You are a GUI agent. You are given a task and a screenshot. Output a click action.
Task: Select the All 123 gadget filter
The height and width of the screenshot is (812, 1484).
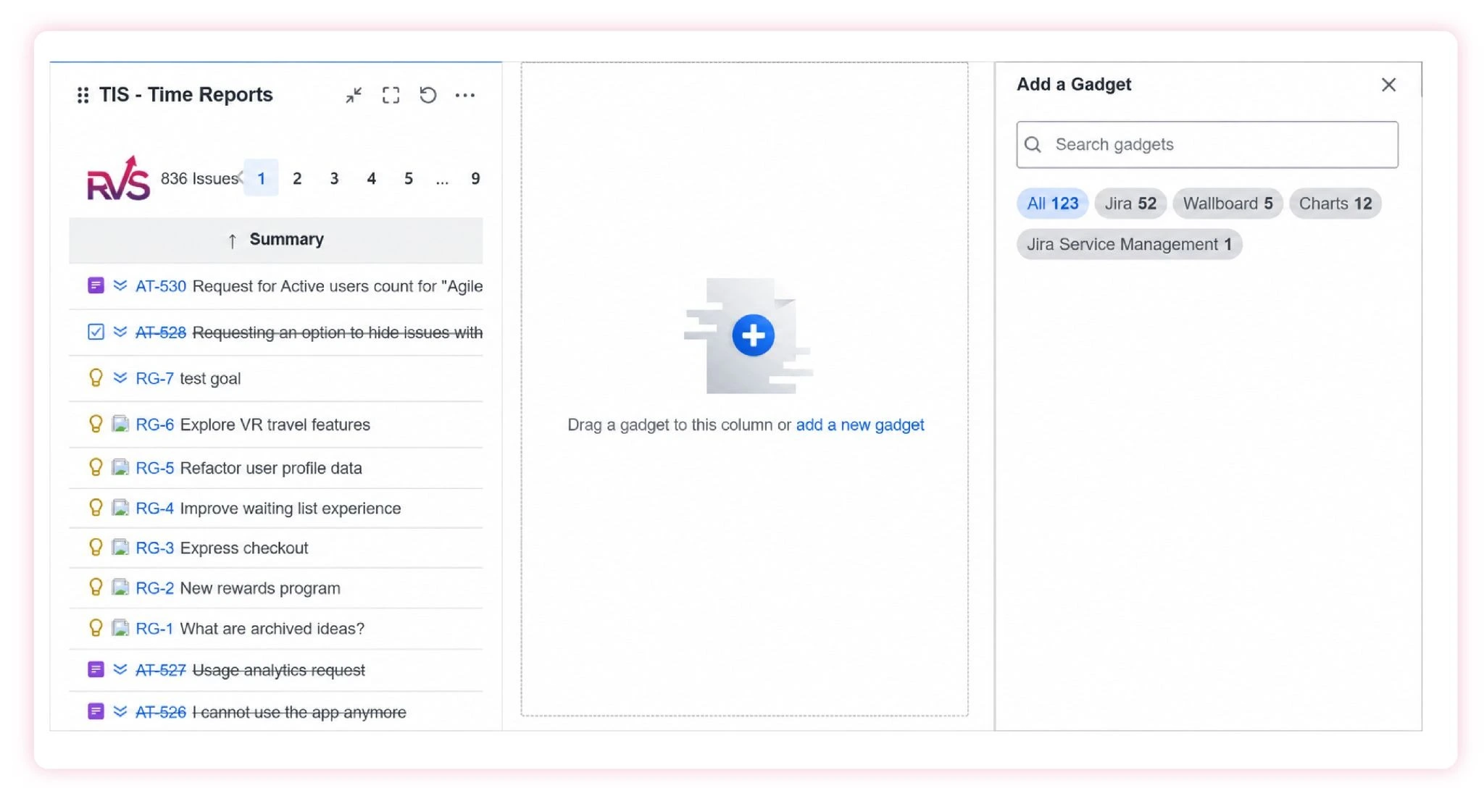point(1052,204)
